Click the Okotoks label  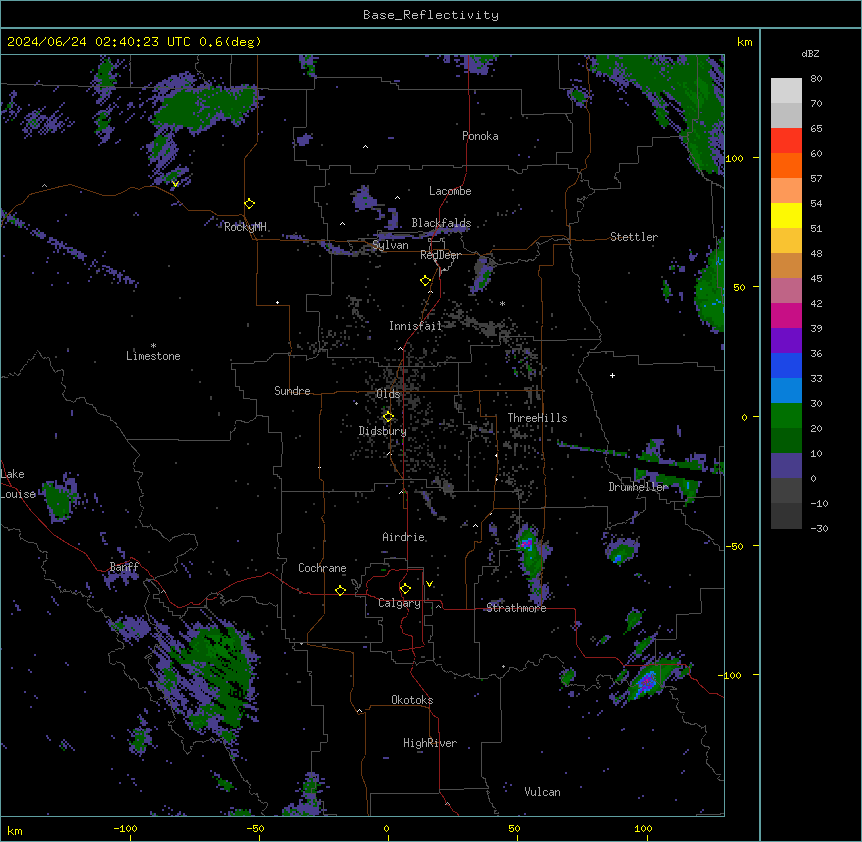click(x=412, y=700)
